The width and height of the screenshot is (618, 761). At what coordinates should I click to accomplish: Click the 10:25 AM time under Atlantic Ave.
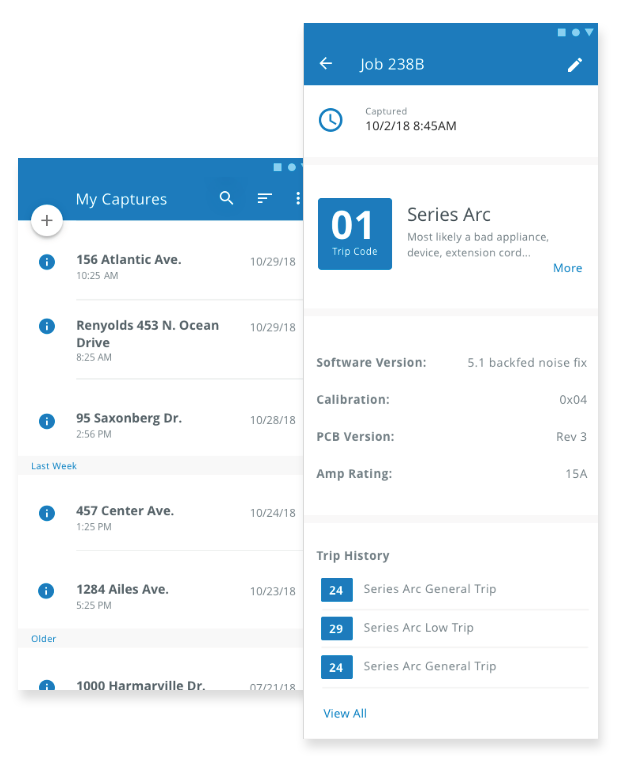coord(97,276)
